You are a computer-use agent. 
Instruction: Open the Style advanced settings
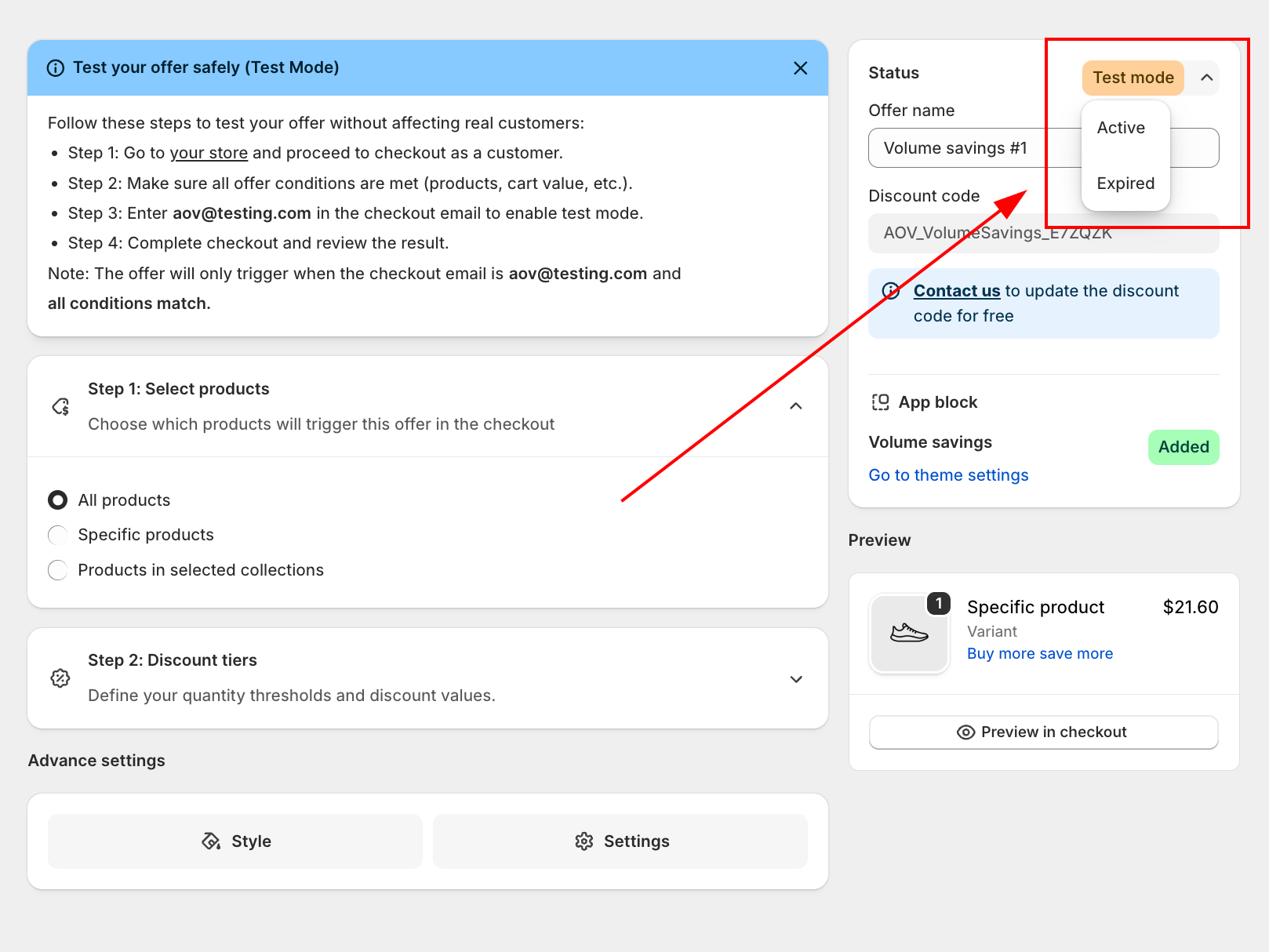pos(235,841)
